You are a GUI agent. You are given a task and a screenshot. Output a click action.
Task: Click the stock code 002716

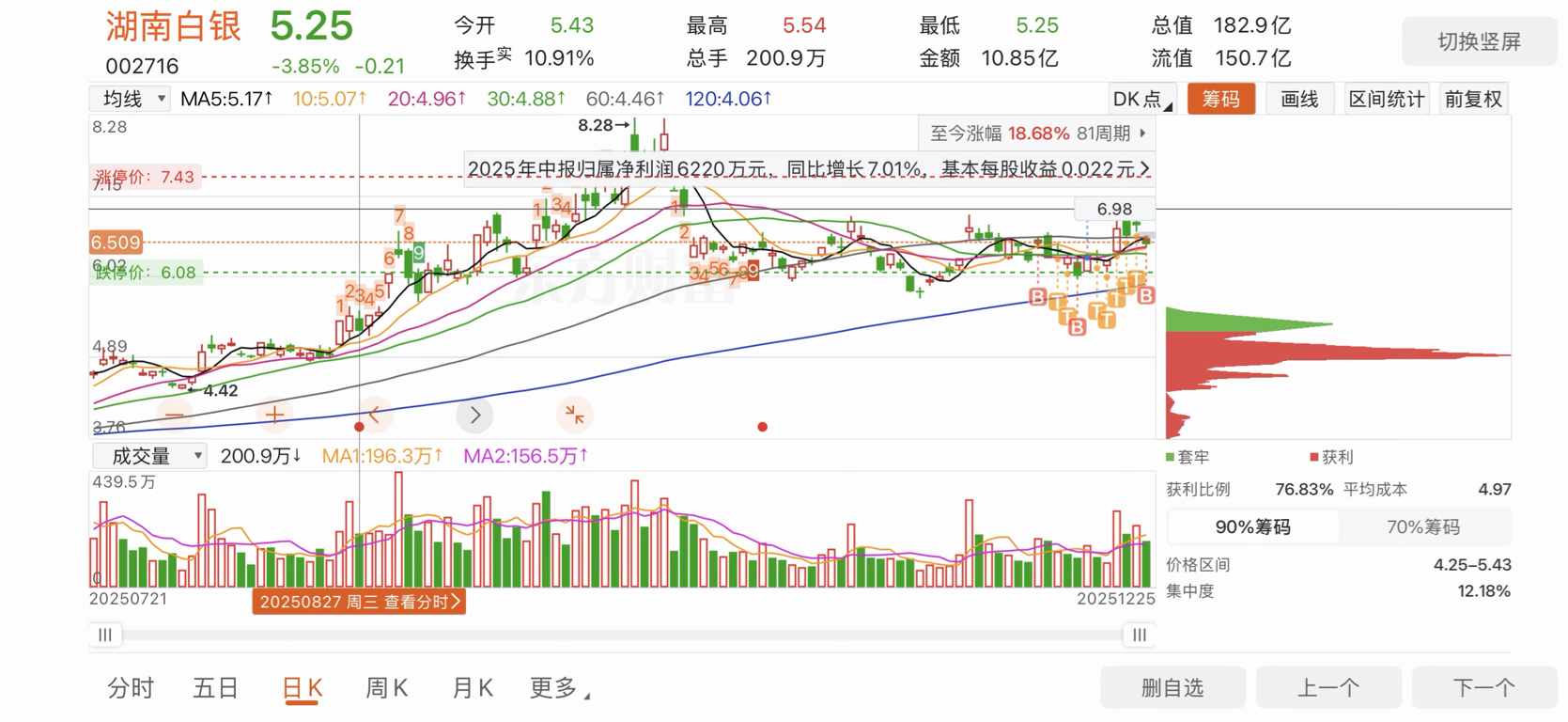click(x=142, y=66)
